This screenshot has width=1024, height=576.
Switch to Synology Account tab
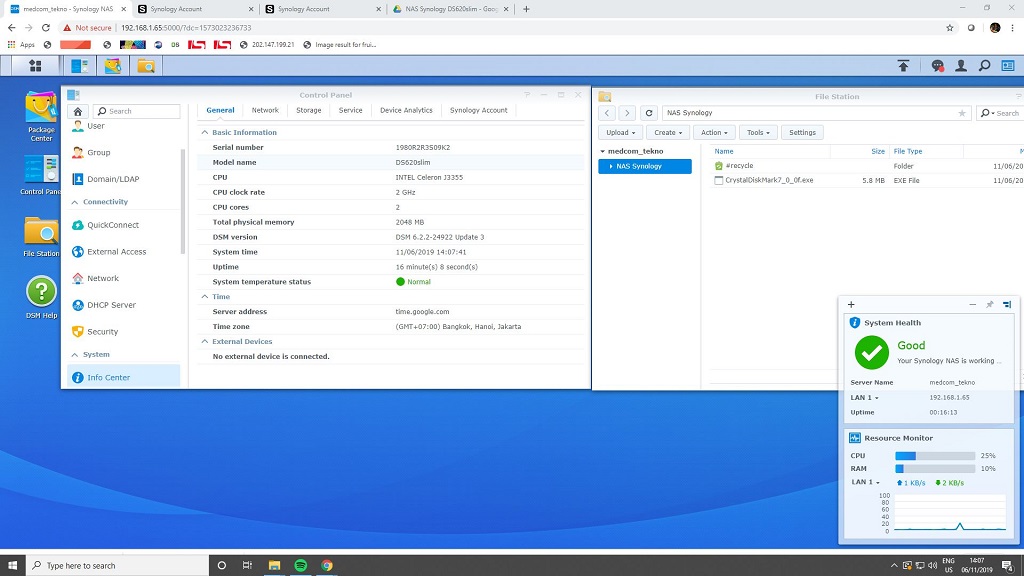(479, 110)
